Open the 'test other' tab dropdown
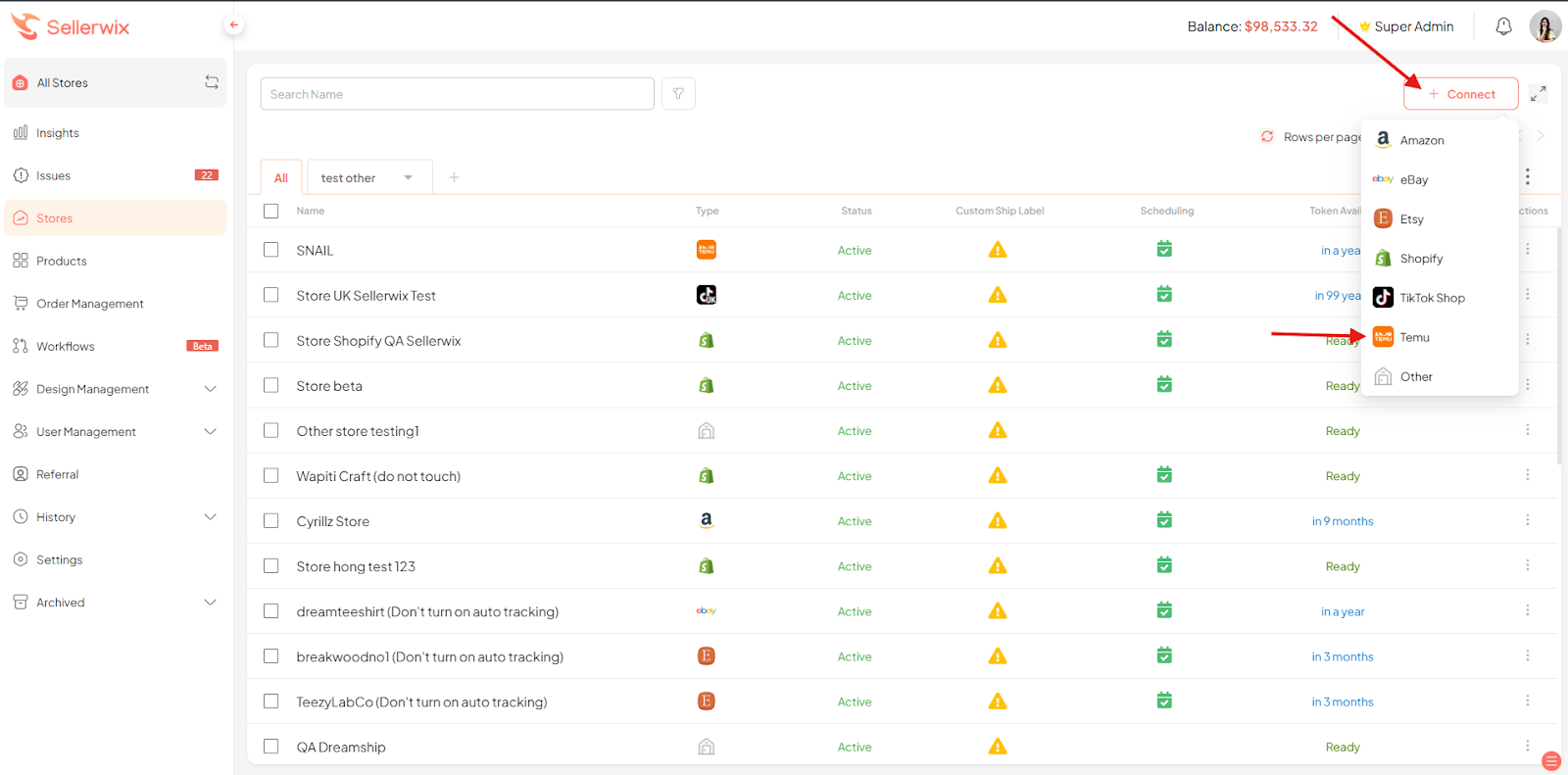Image resolution: width=1568 pixels, height=775 pixels. (x=408, y=178)
